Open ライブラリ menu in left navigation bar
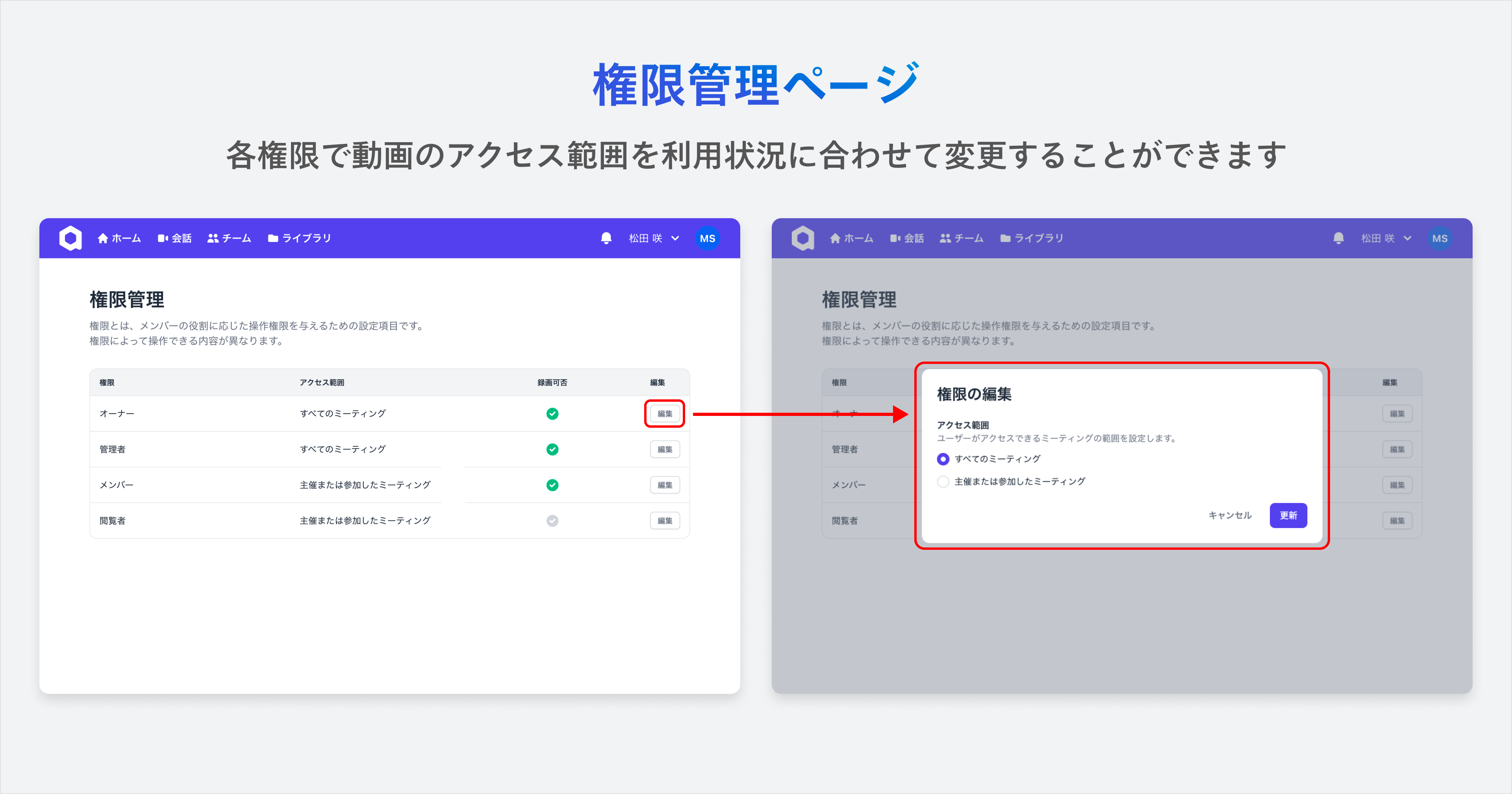This screenshot has height=794, width=1512. click(299, 238)
